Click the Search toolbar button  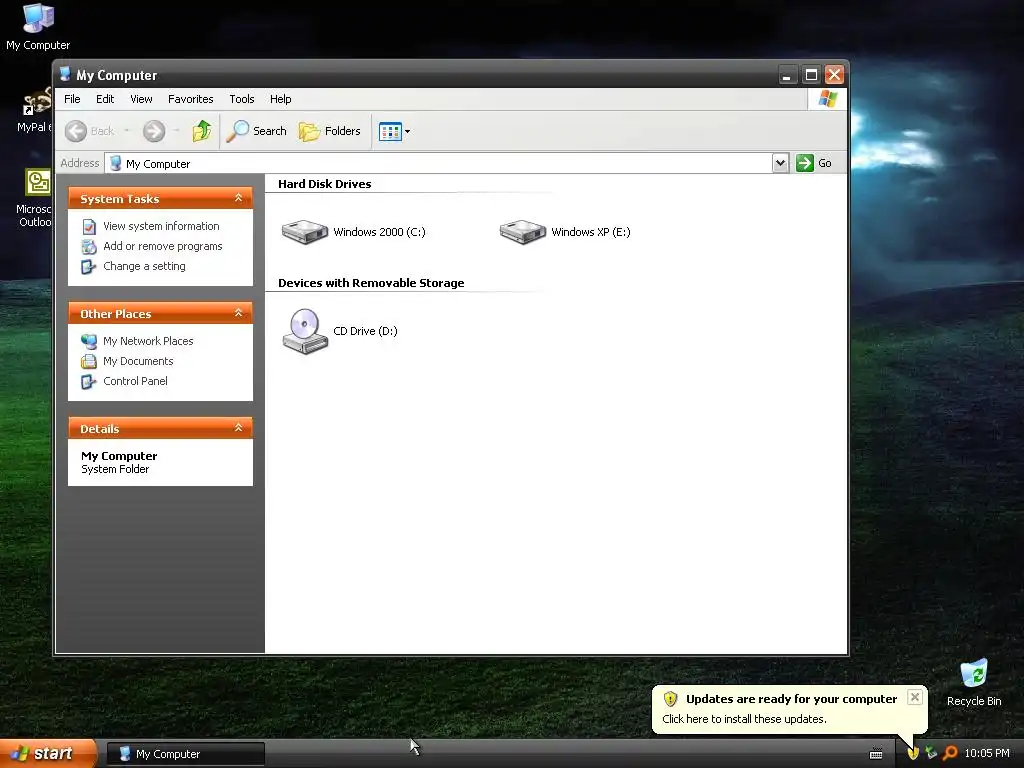click(256, 131)
